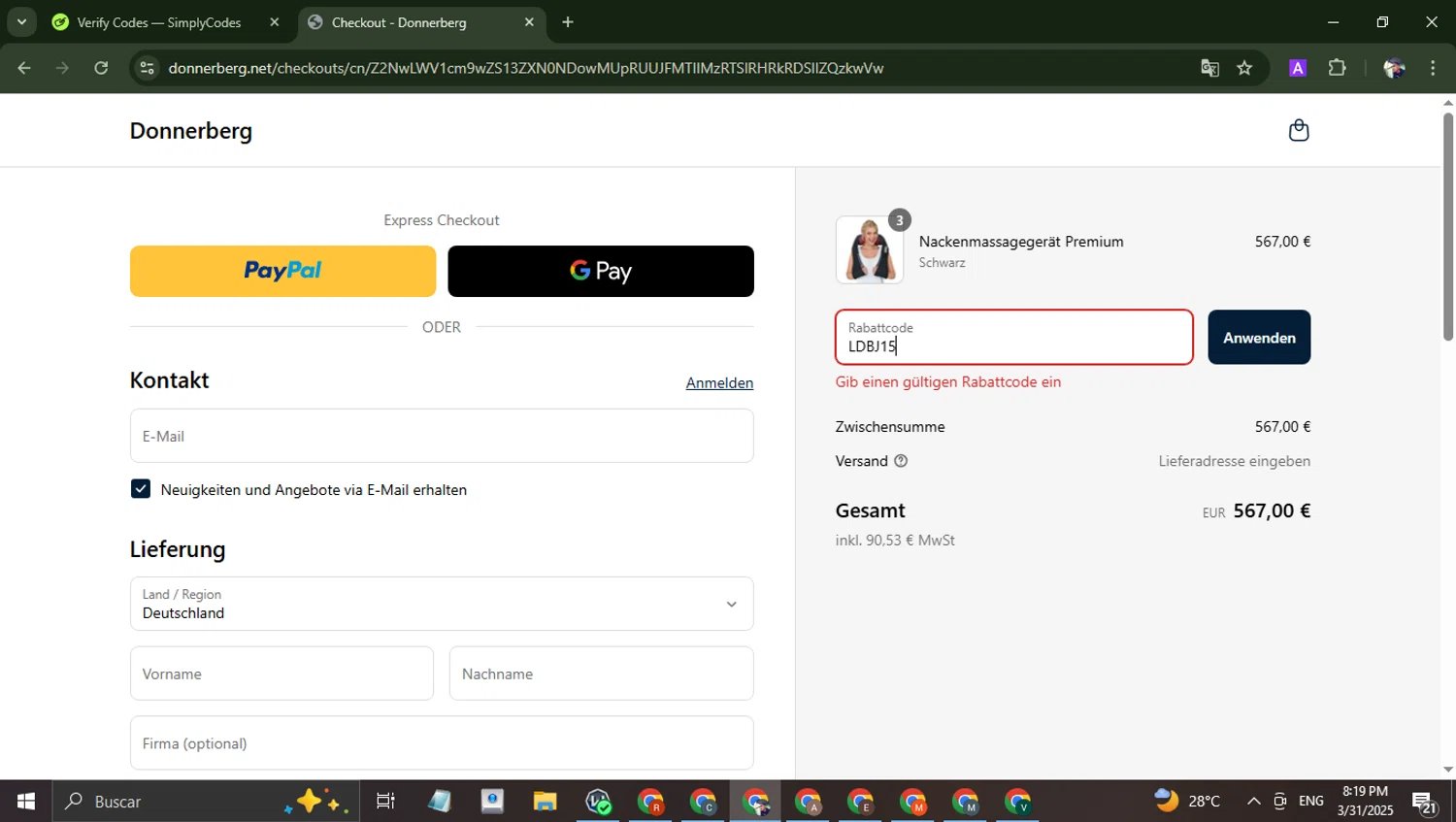Open the Windows Start menu
1456x822 pixels.
(26, 802)
